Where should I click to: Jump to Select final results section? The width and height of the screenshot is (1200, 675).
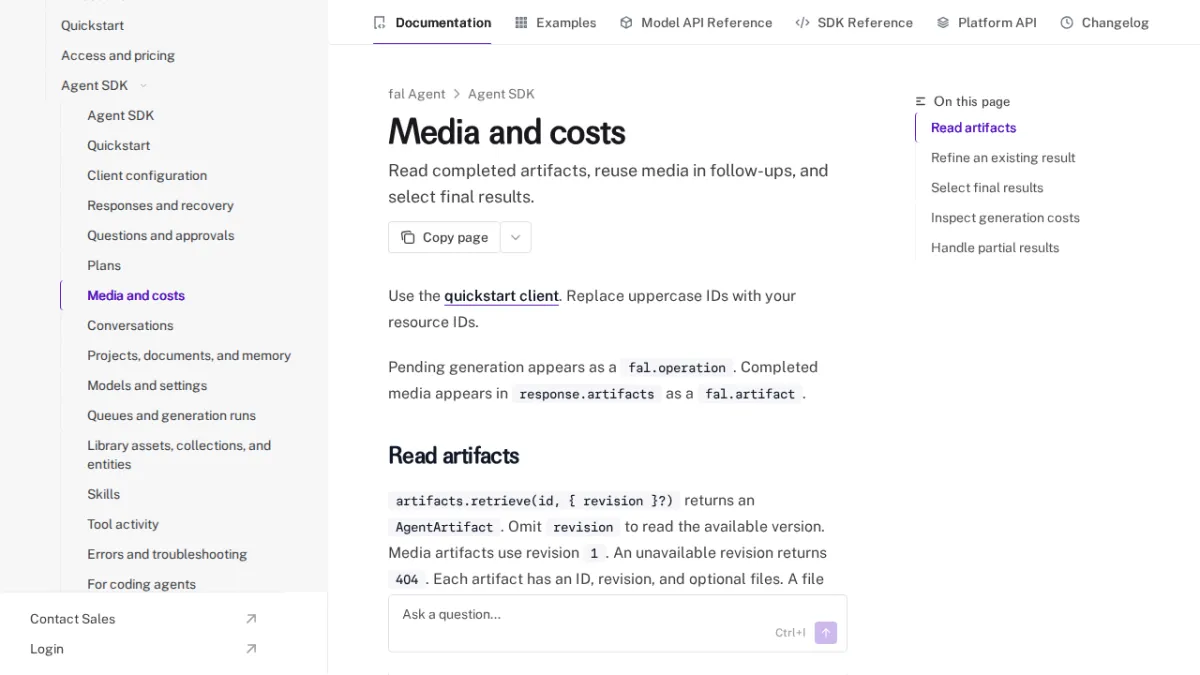(987, 188)
